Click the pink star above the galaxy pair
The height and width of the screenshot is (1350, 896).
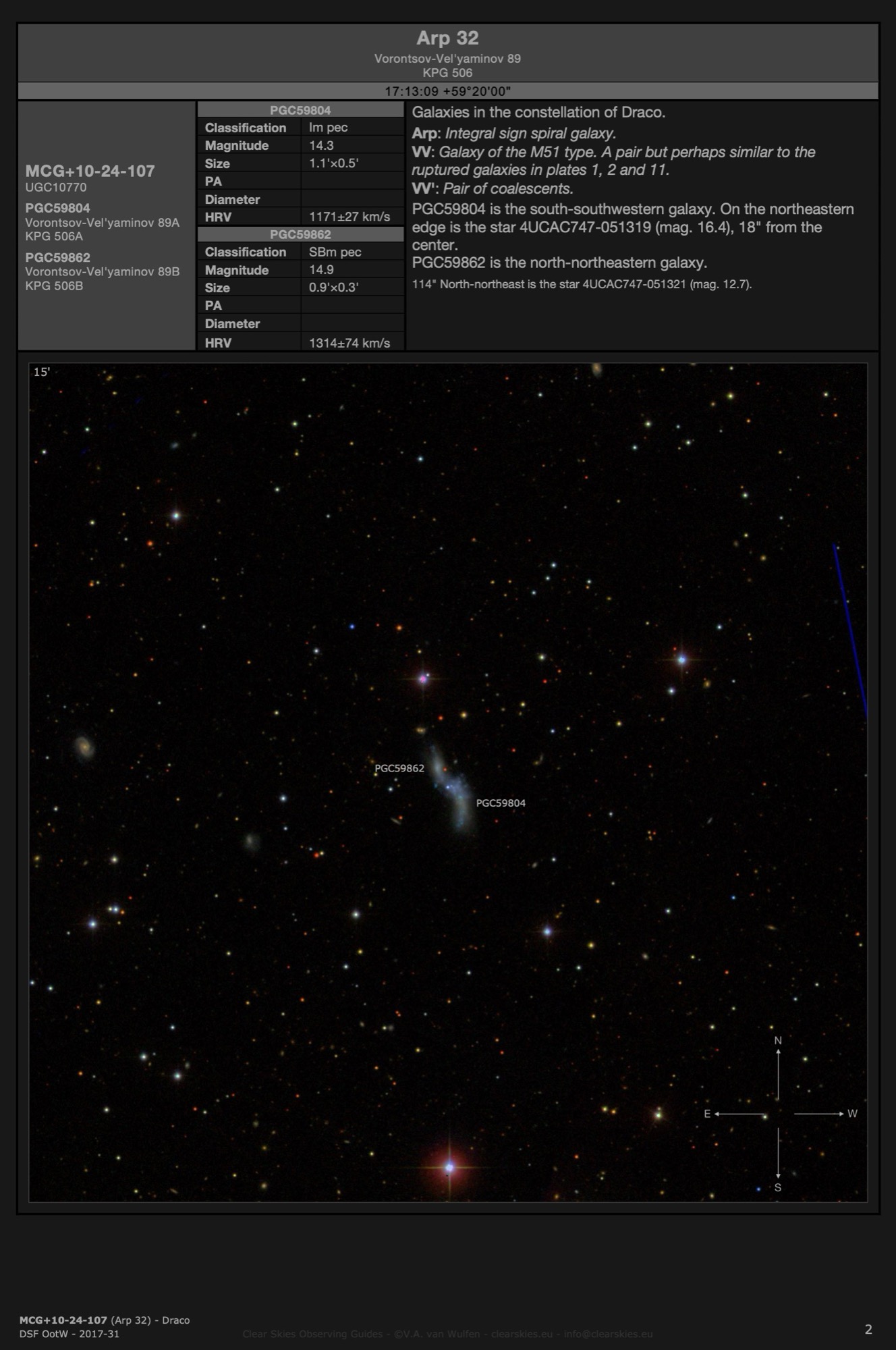click(423, 678)
